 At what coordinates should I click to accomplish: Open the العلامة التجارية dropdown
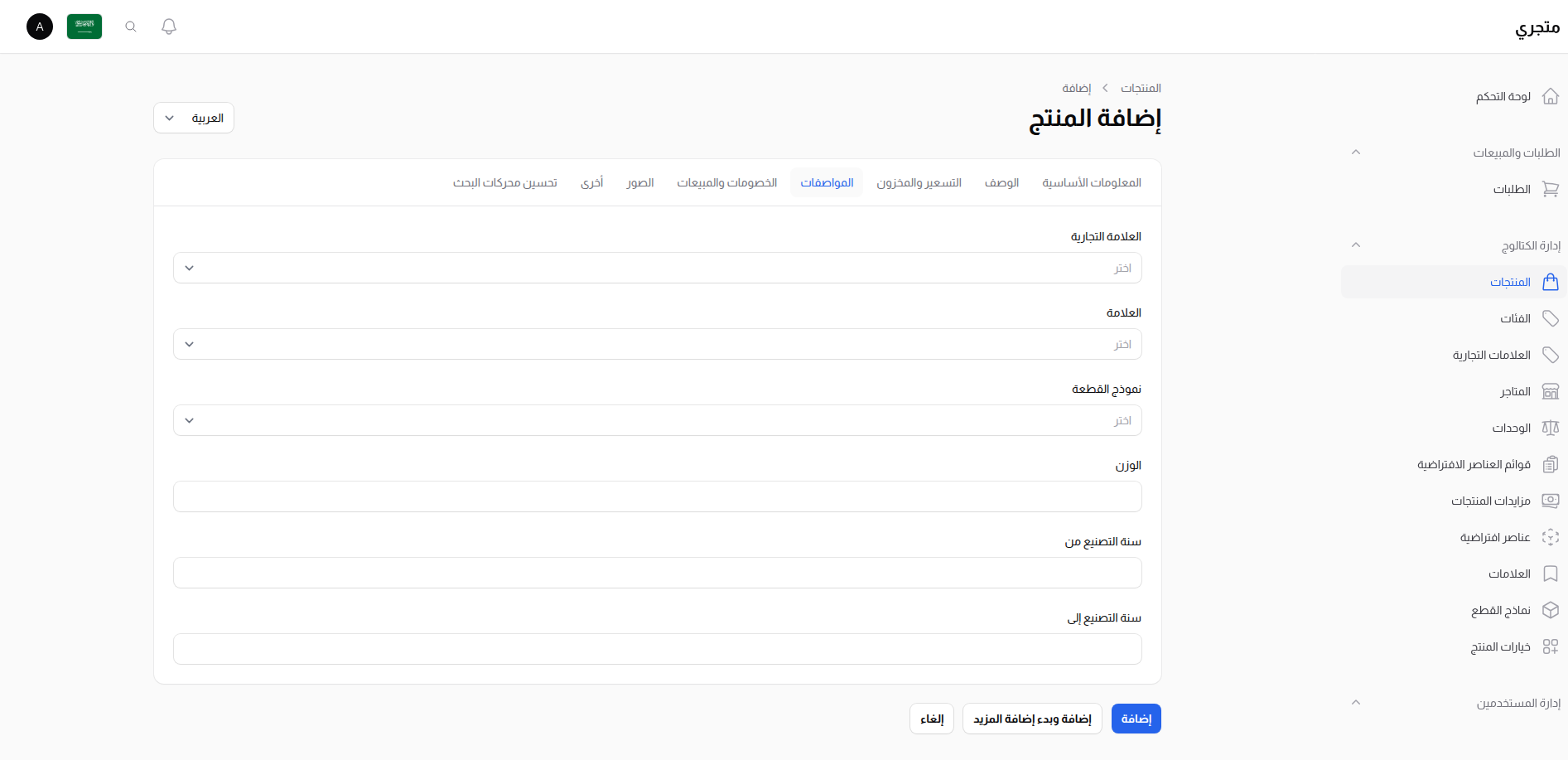pyautogui.click(x=657, y=267)
